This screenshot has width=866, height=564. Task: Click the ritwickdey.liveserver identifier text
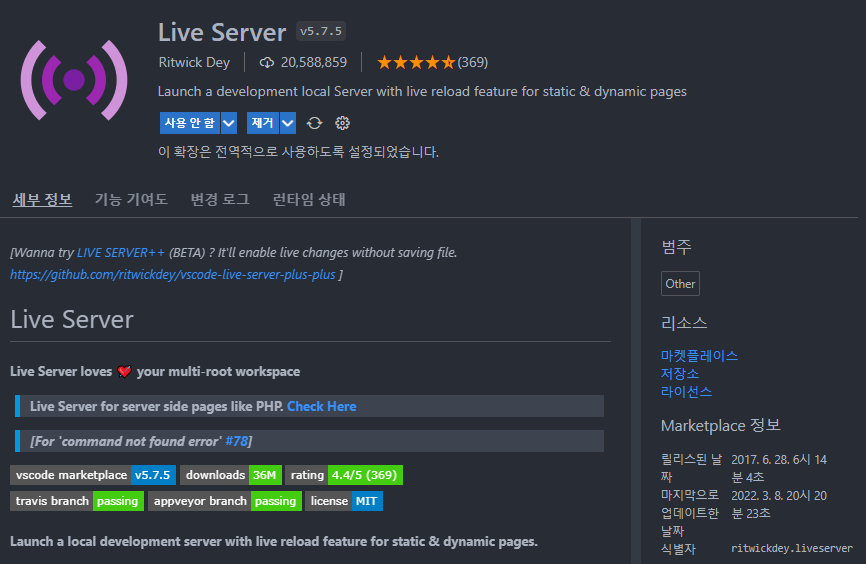[x=792, y=549]
